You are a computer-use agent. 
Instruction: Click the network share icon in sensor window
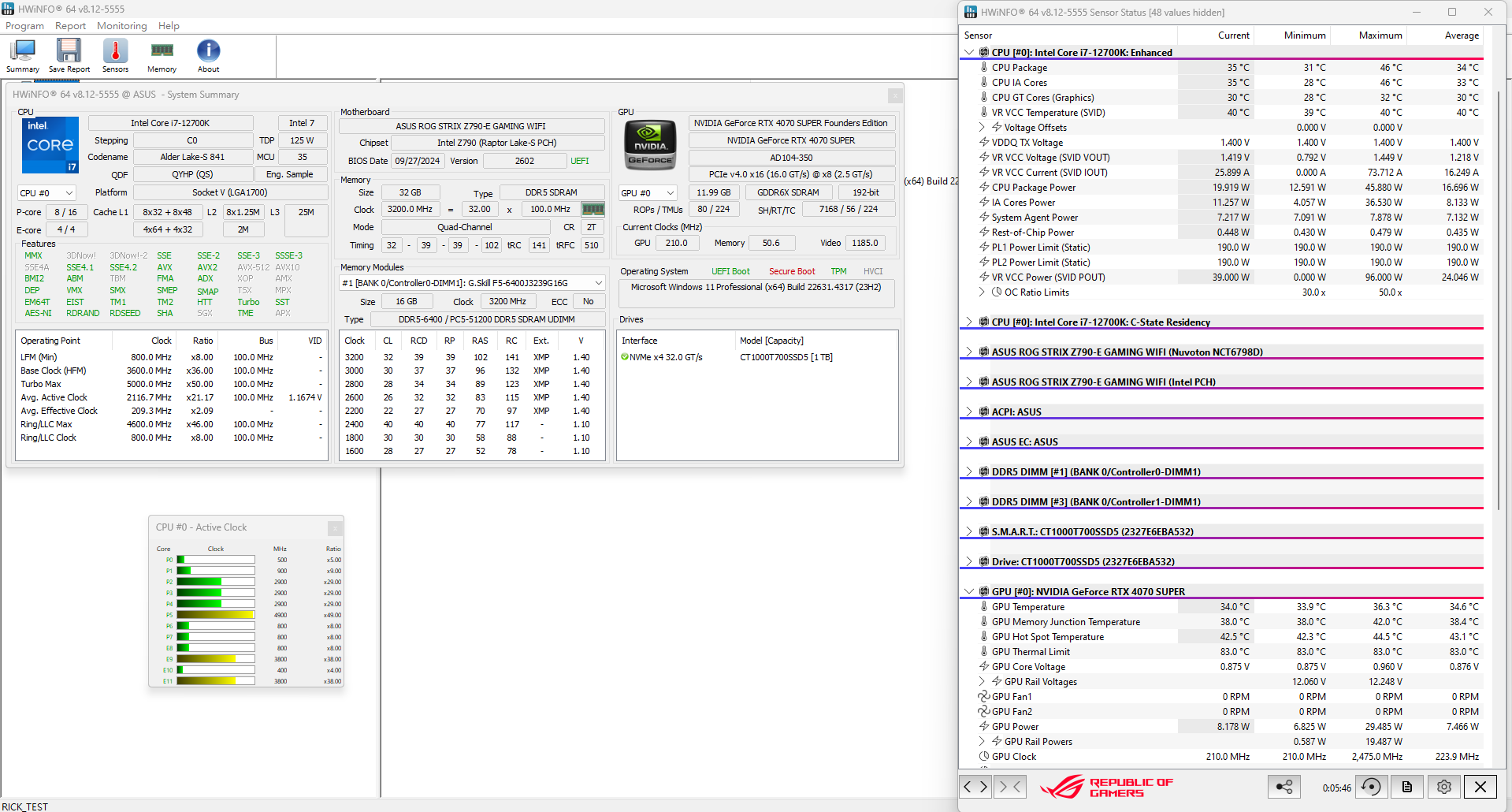1284,787
